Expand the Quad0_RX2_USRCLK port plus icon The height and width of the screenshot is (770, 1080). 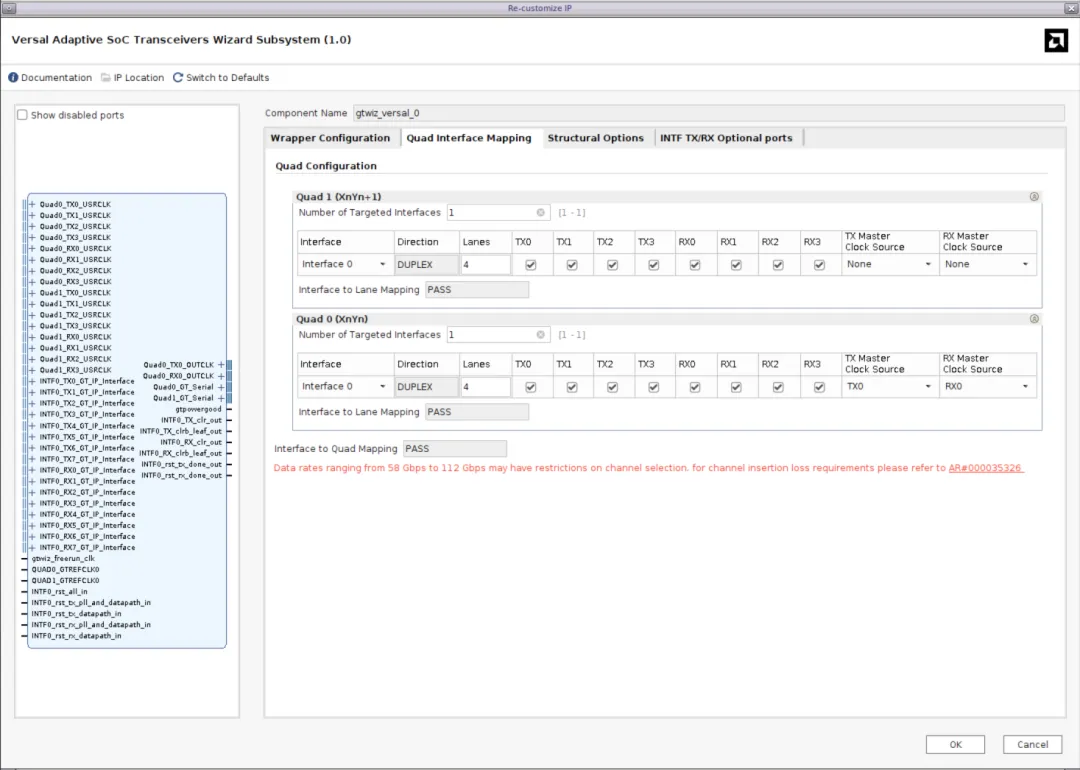(32, 271)
